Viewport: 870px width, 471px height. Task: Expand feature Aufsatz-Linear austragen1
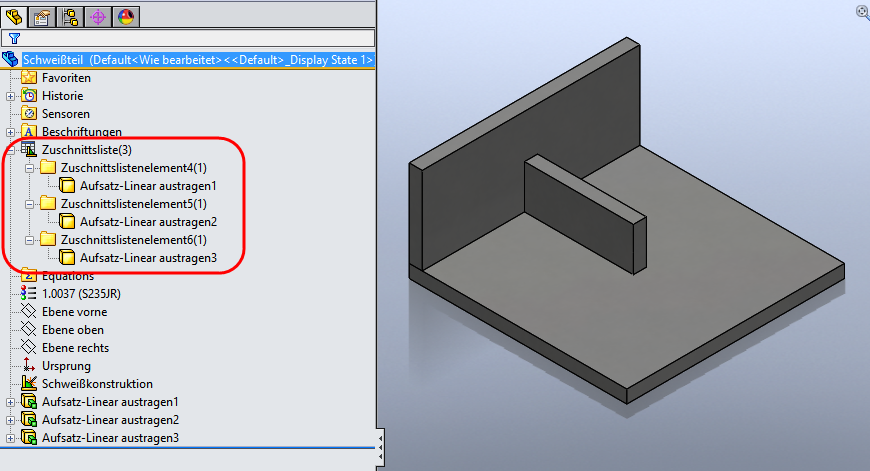coord(11,403)
